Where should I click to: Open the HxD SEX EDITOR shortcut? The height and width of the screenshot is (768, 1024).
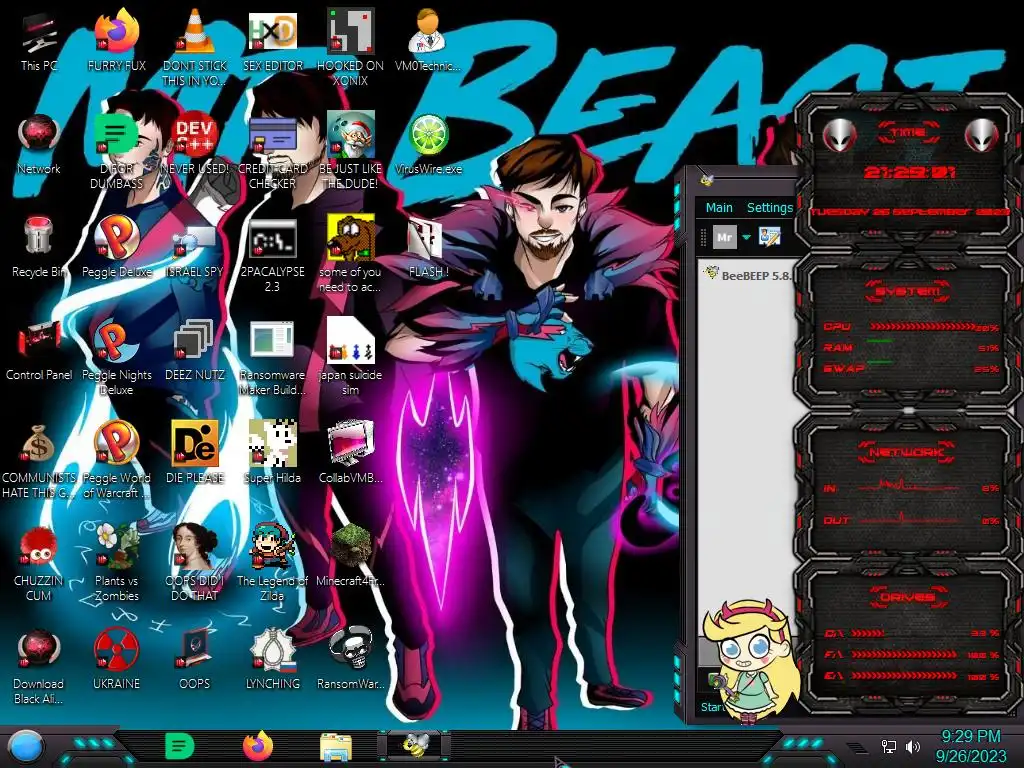(273, 40)
